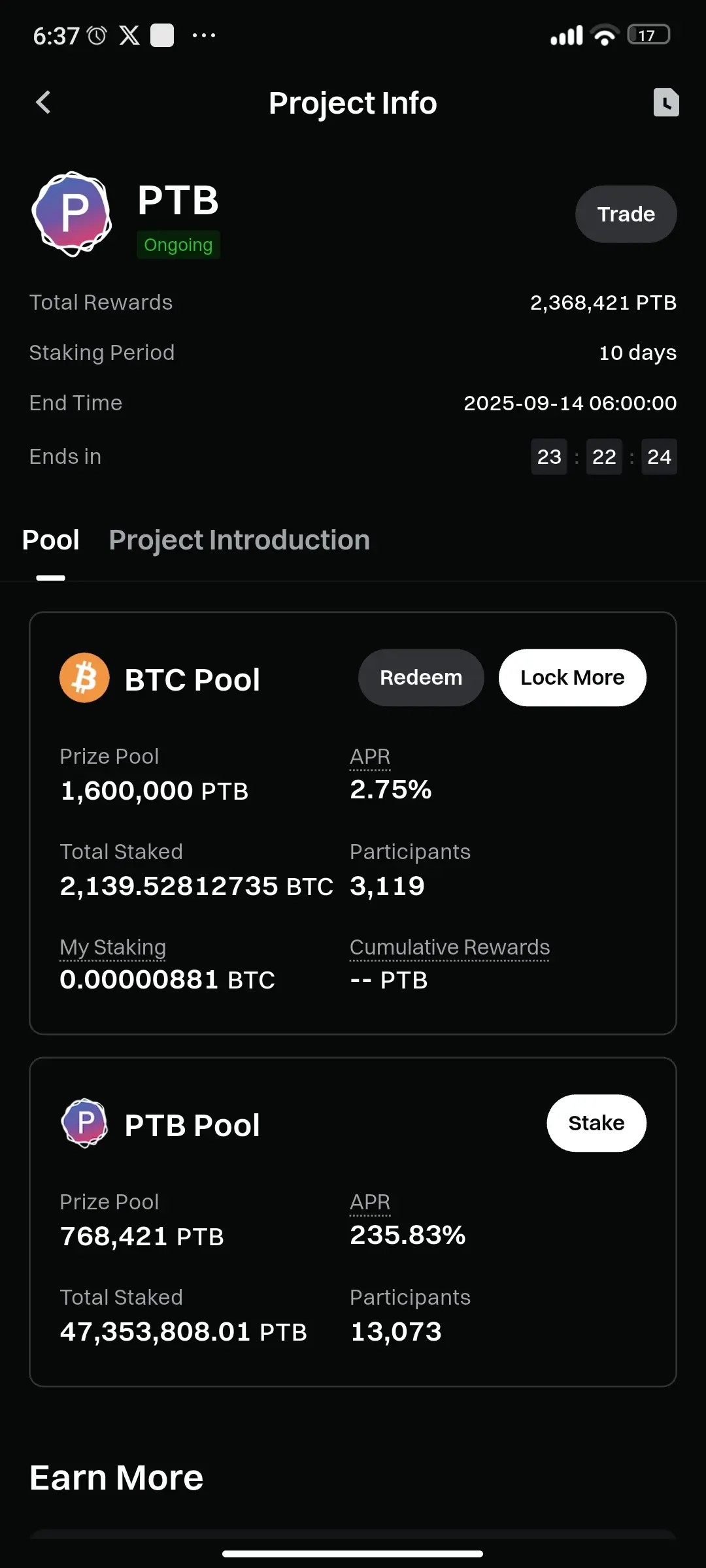Tap the PTB project logo
706x1568 pixels.
tap(72, 214)
